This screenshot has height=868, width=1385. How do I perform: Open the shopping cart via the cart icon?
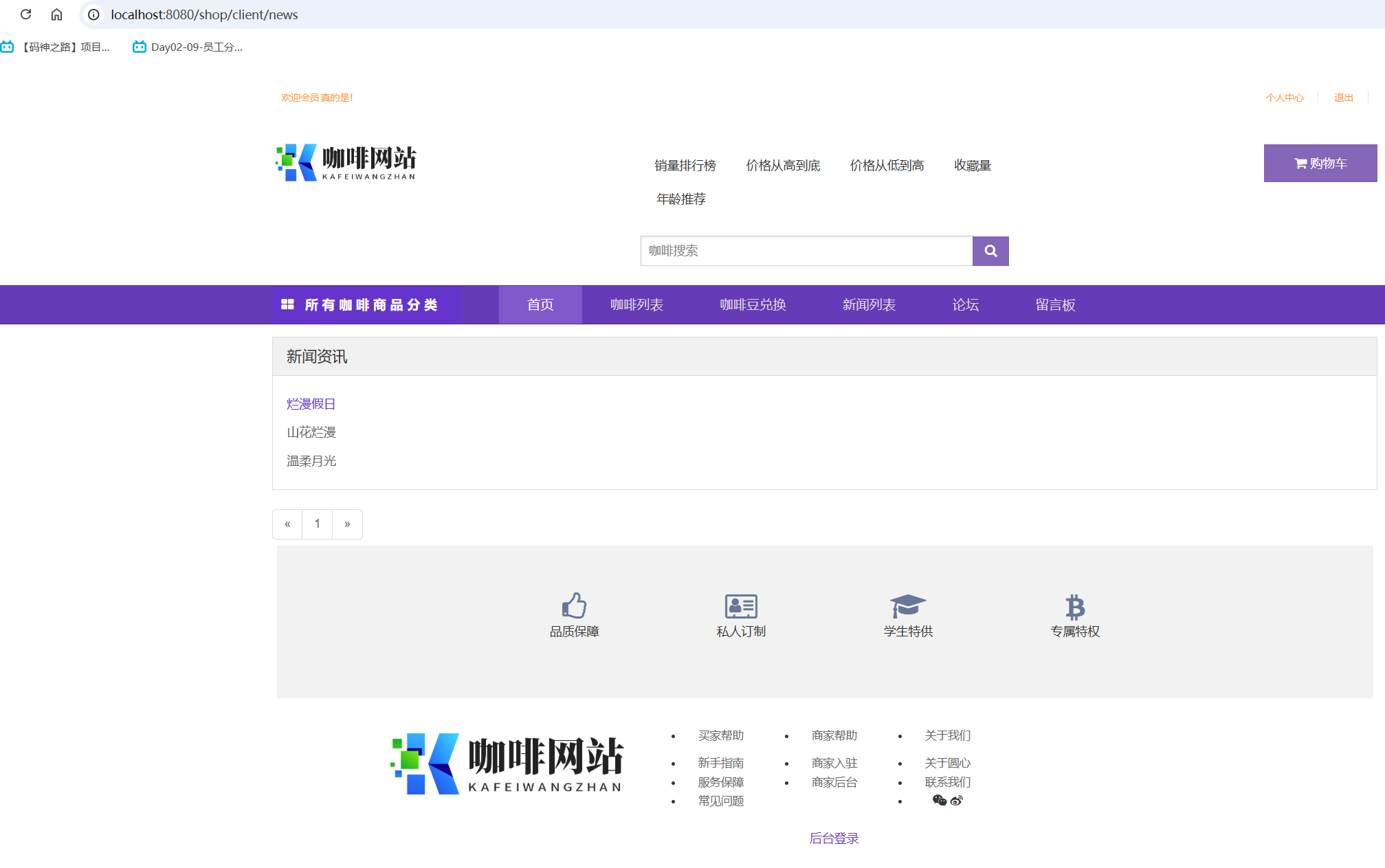[x=1300, y=163]
